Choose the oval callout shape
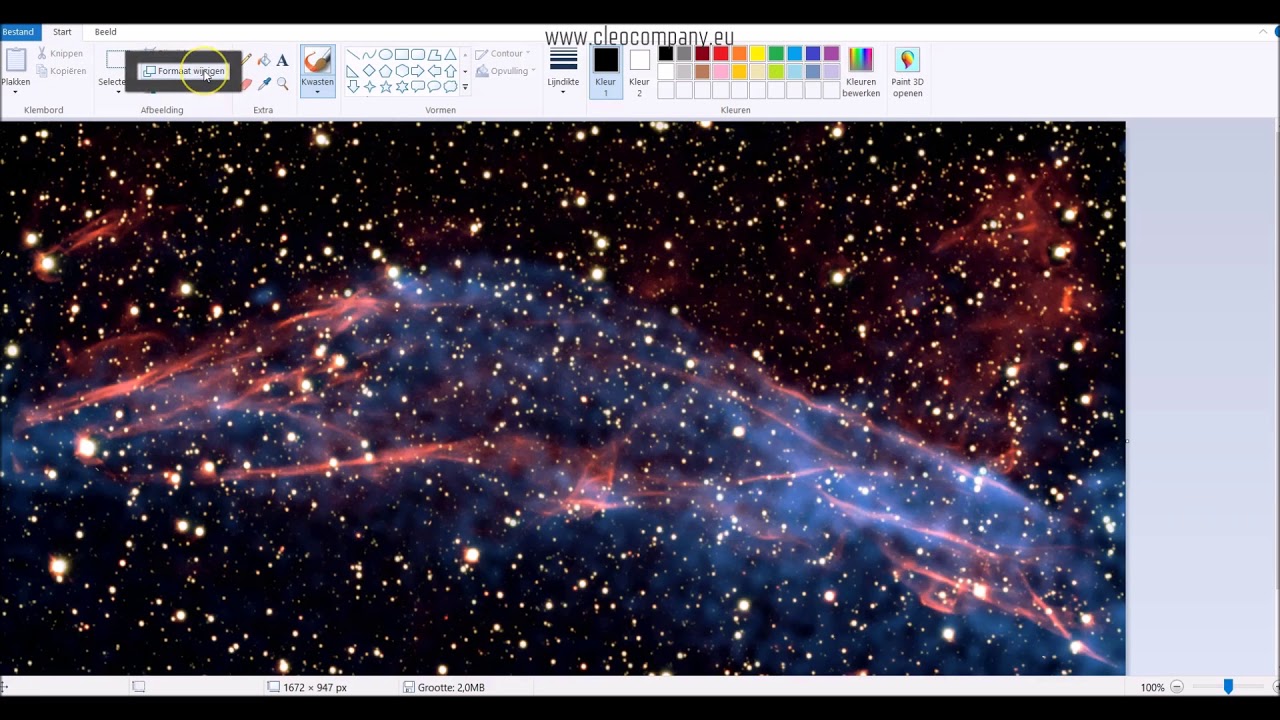This screenshot has width=1280, height=720. tap(434, 87)
